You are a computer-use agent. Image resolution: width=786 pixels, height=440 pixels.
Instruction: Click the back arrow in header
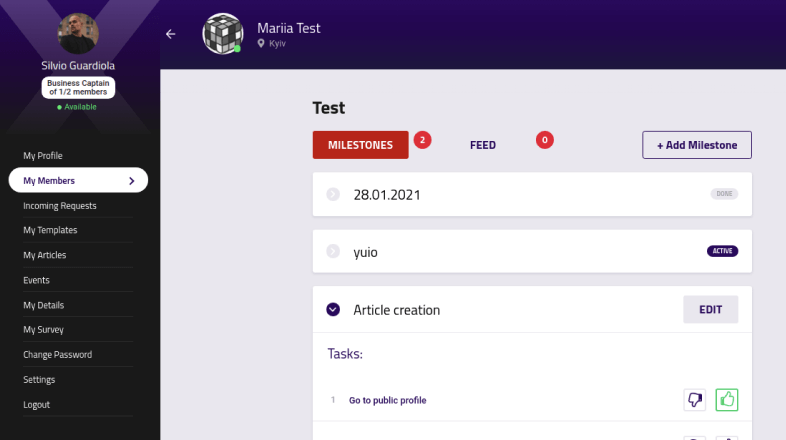pos(170,34)
